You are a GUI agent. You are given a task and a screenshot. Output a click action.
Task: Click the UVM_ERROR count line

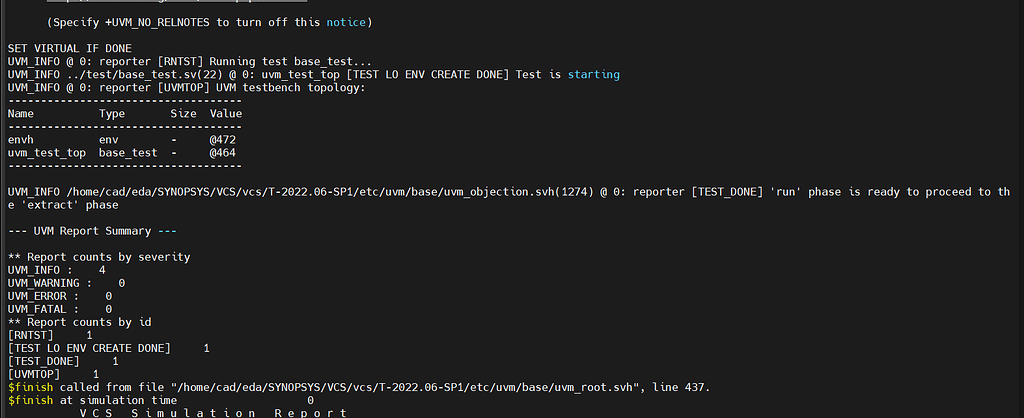(60, 296)
